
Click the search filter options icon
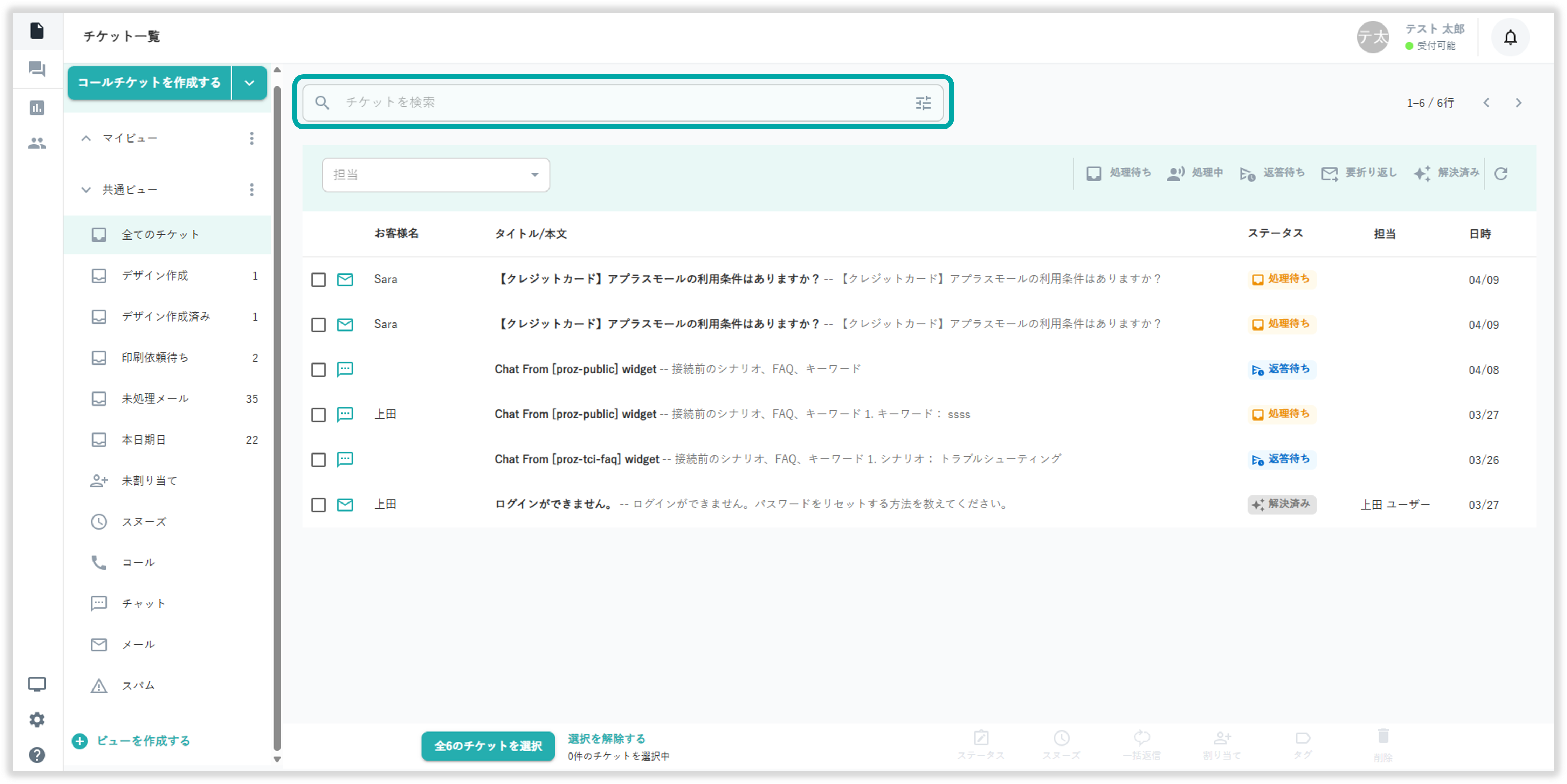click(923, 103)
